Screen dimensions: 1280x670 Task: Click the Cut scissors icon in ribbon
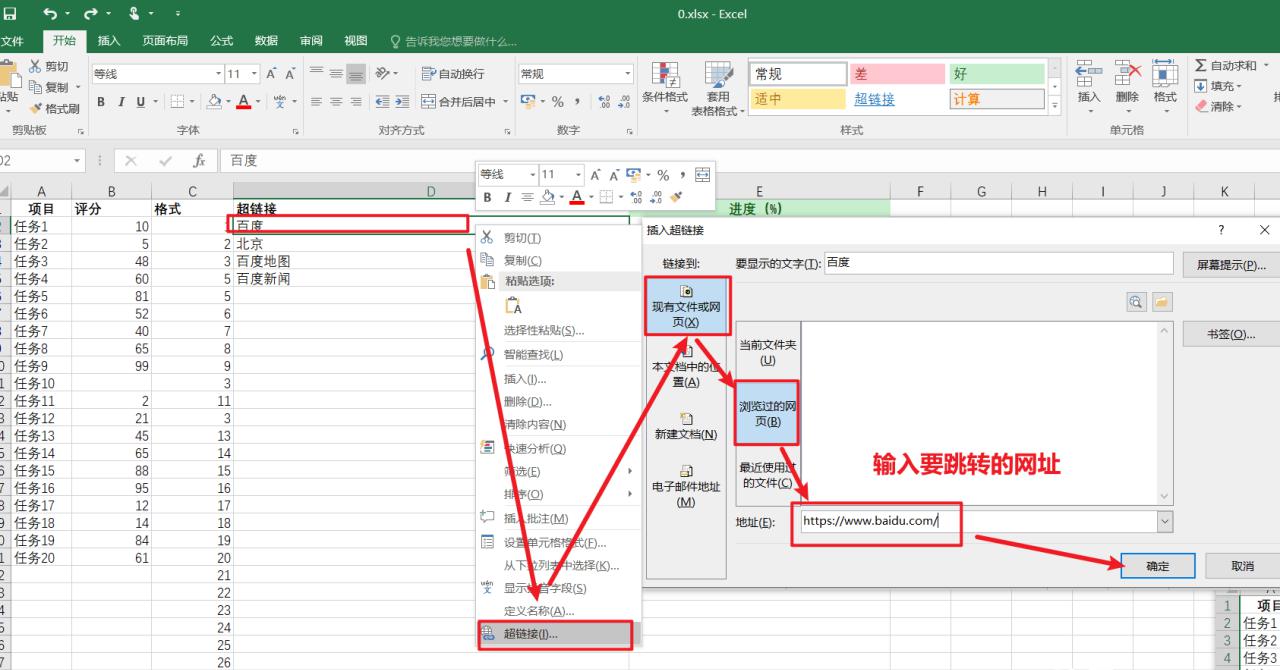tap(36, 66)
